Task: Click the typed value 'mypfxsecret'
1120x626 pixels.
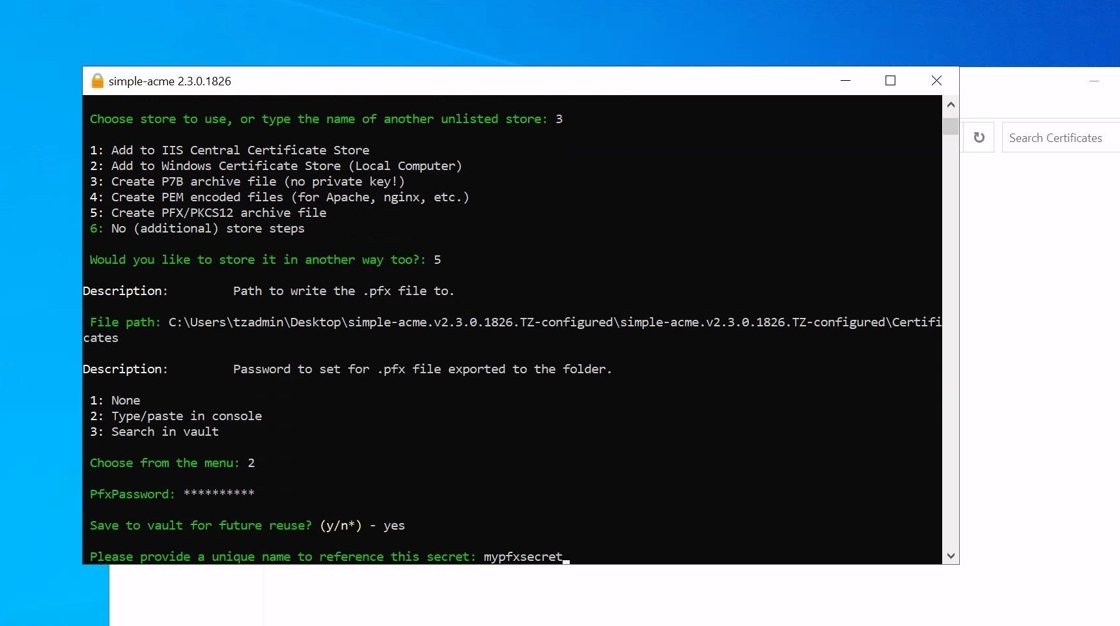Action: pos(523,557)
